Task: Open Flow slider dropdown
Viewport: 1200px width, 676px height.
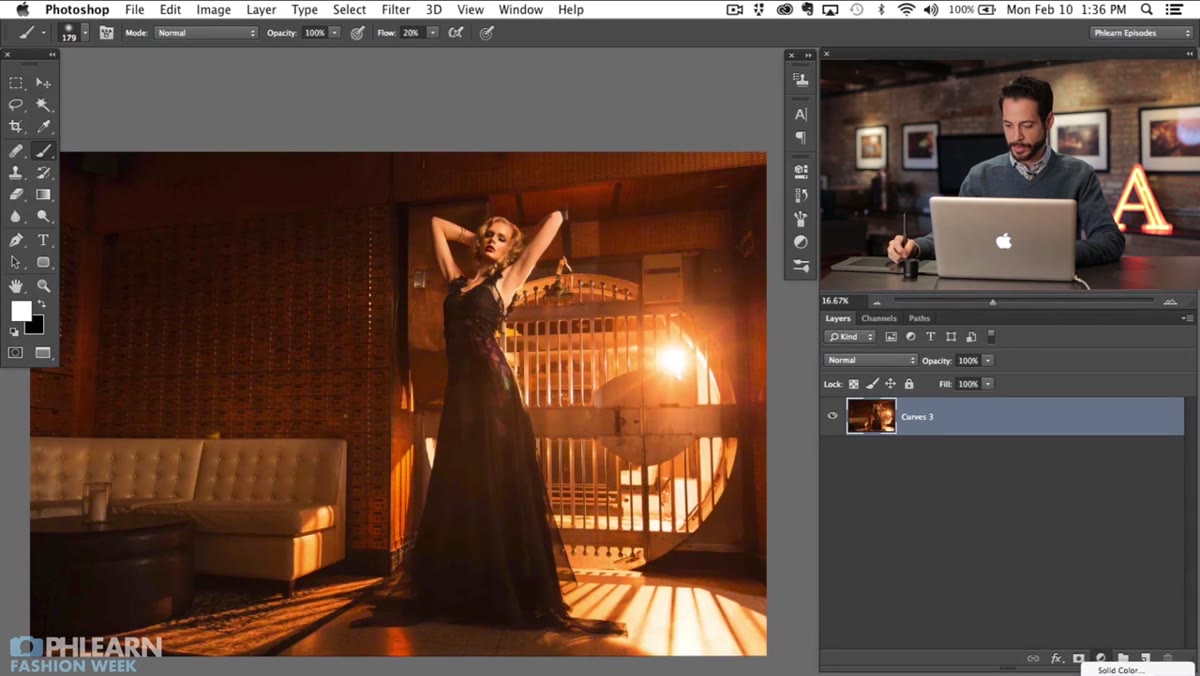Action: 432,33
